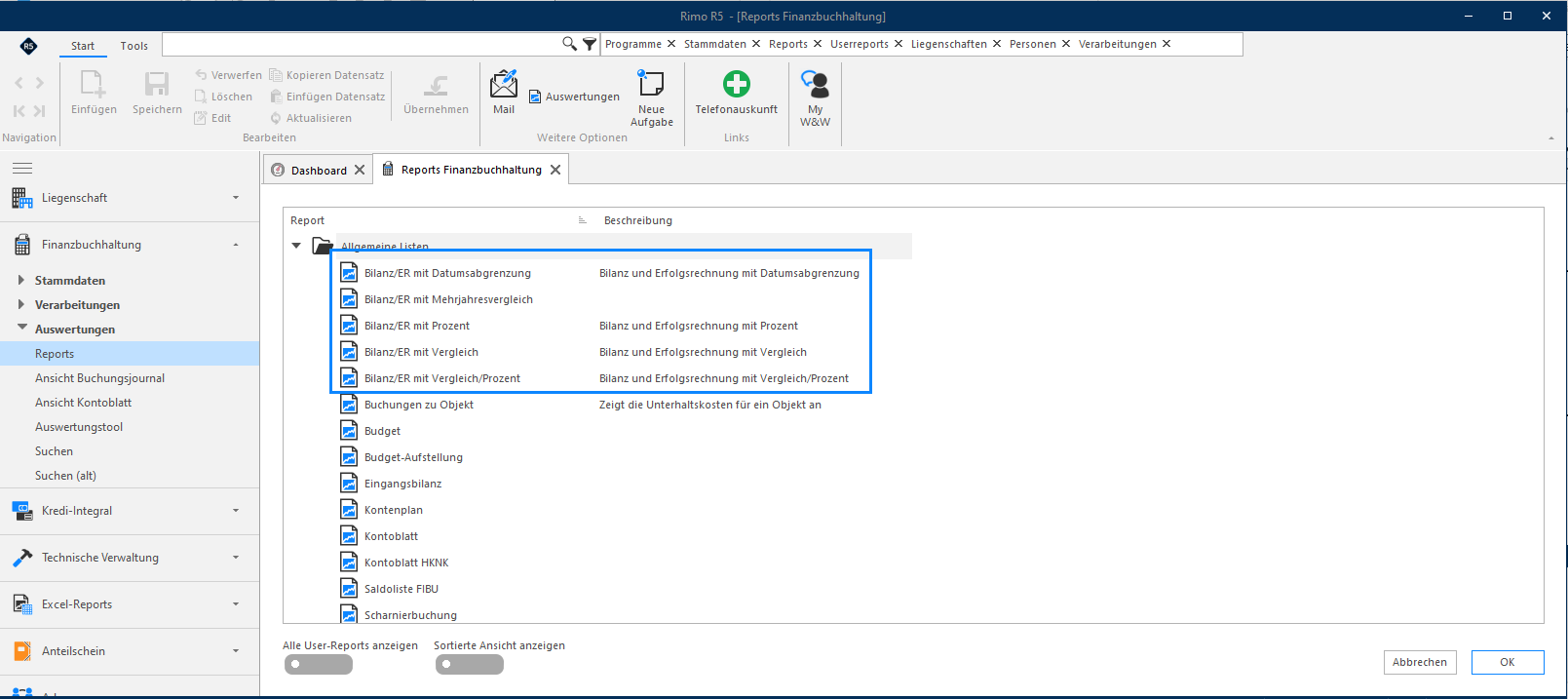Select Eingangsbilanz report row

pyautogui.click(x=402, y=484)
